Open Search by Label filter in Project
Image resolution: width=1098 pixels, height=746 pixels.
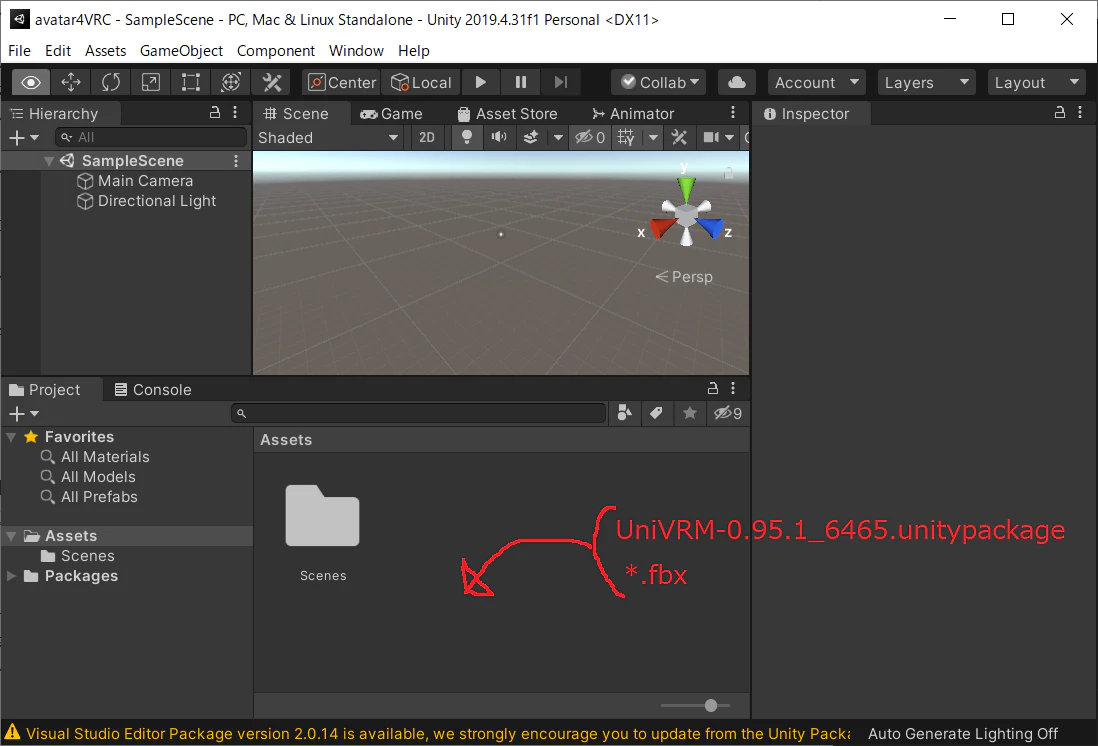(x=656, y=413)
